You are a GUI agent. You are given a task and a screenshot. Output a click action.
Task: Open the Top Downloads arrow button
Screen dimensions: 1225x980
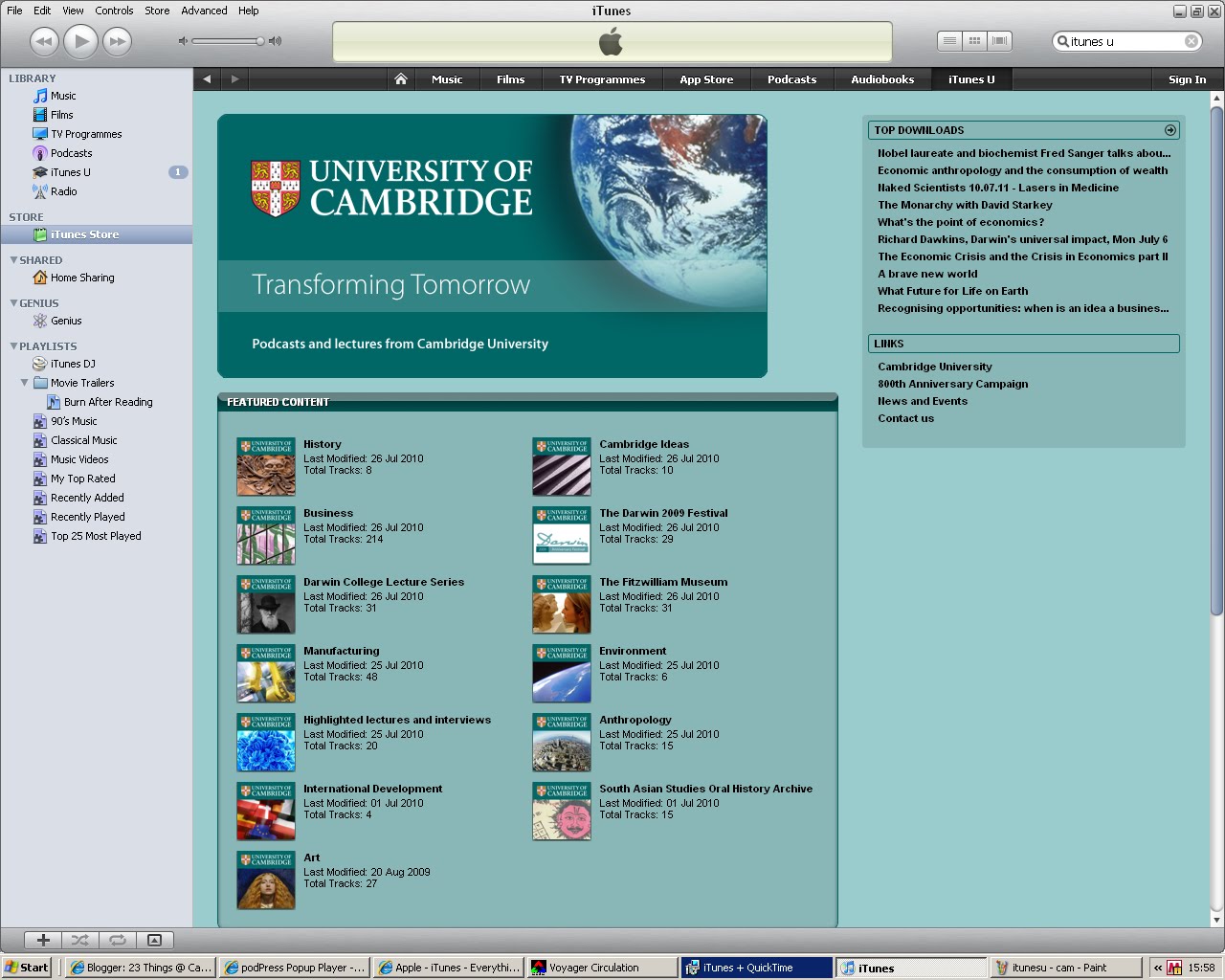1169,130
